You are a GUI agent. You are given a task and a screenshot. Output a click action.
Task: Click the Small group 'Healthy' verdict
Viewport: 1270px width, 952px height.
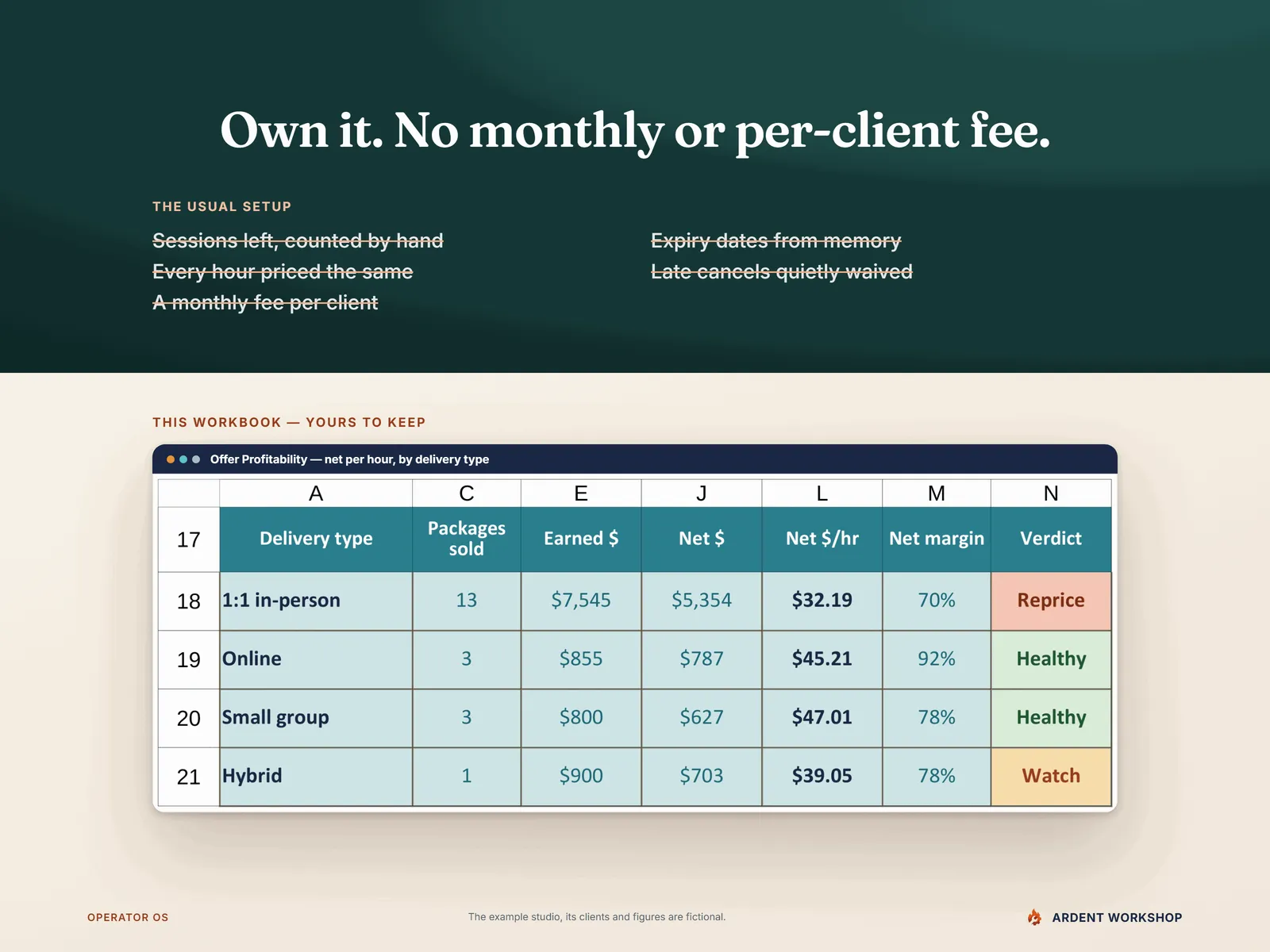pos(1051,718)
